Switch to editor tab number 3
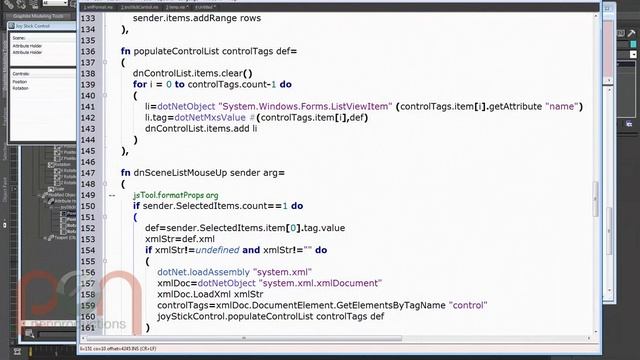Image resolution: width=640 pixels, height=360 pixels. point(177,7)
